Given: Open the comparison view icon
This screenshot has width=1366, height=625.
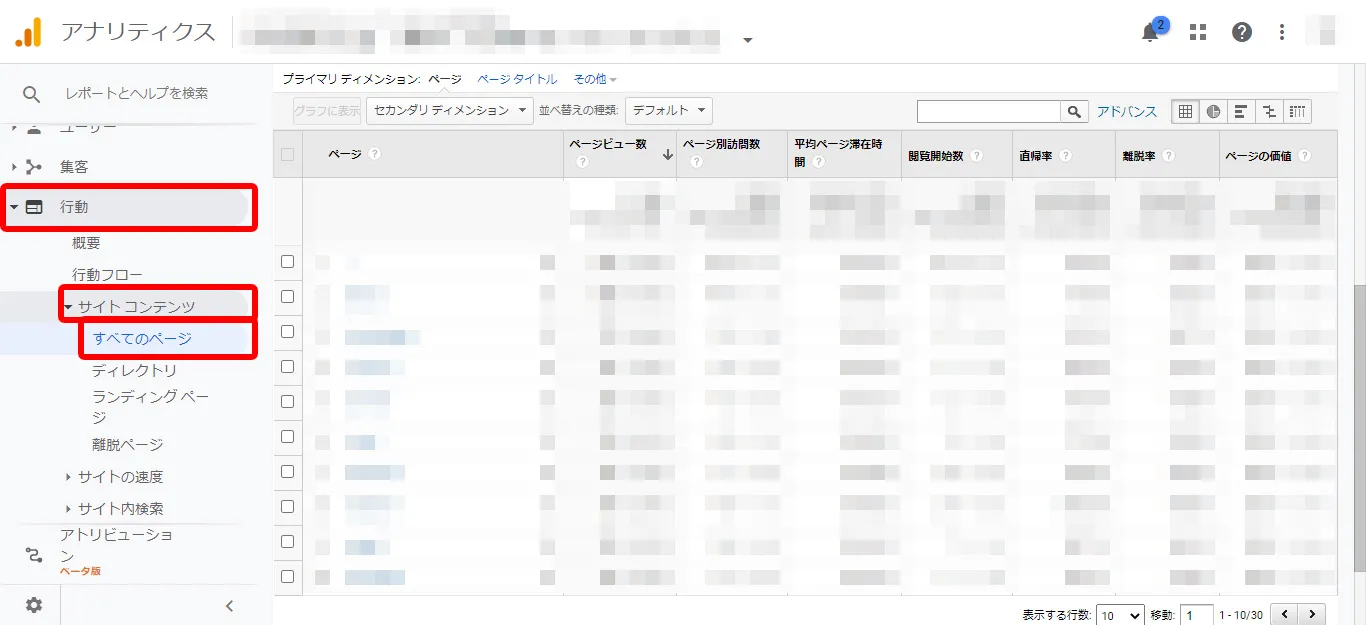Looking at the screenshot, I should [x=1269, y=111].
